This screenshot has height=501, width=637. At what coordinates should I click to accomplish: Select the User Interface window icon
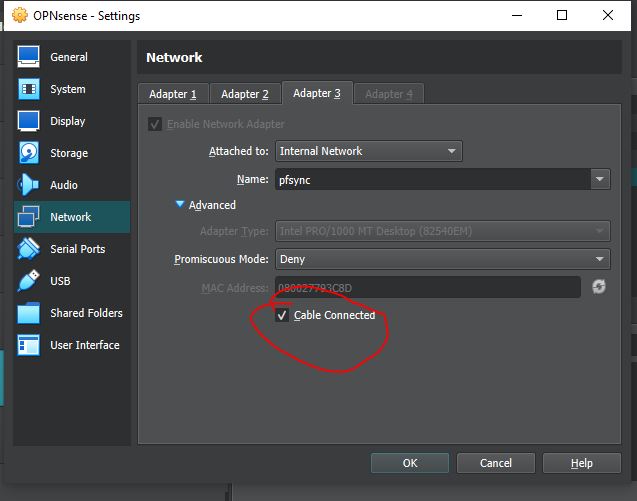pyautogui.click(x=28, y=345)
